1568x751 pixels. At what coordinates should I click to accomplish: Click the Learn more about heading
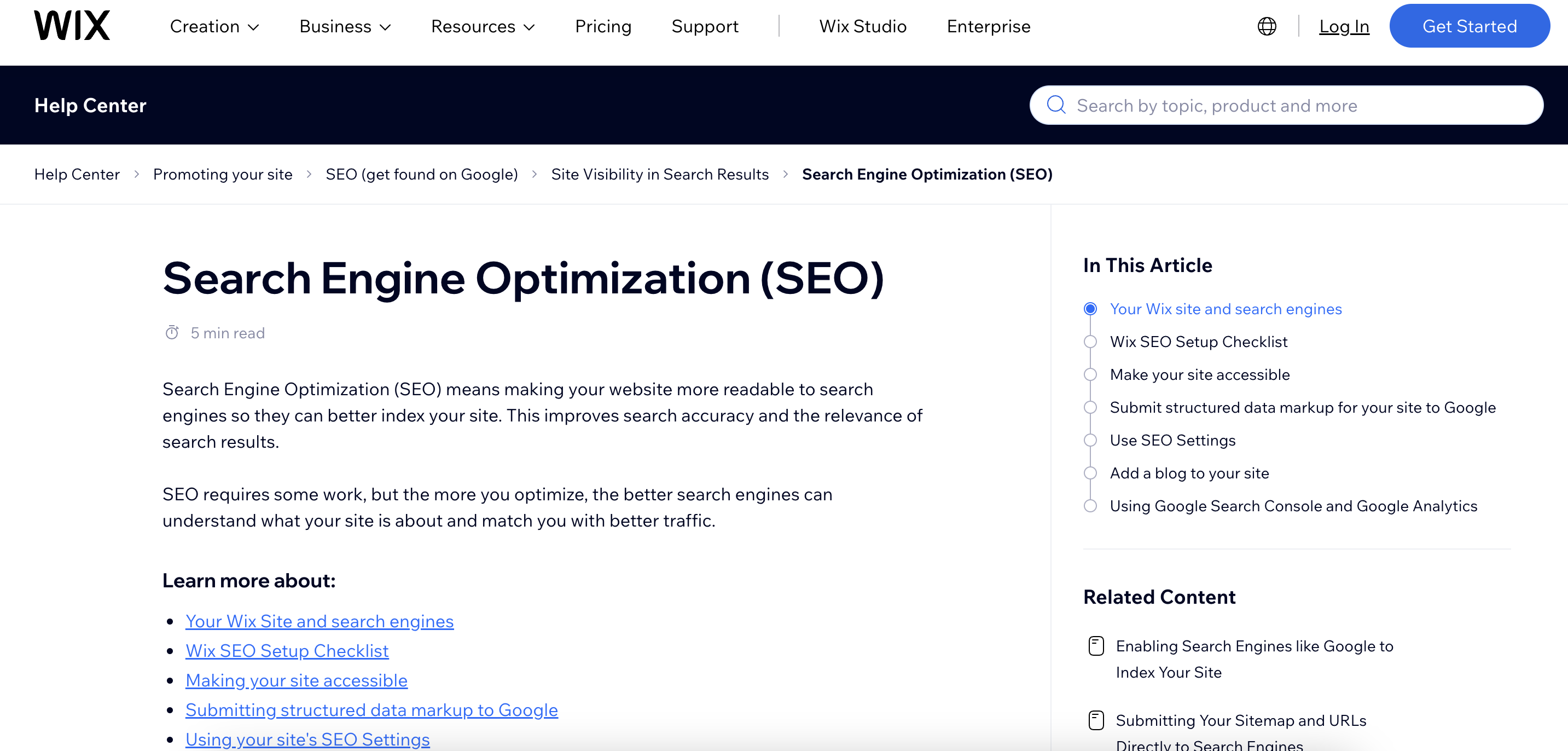pyautogui.click(x=248, y=580)
